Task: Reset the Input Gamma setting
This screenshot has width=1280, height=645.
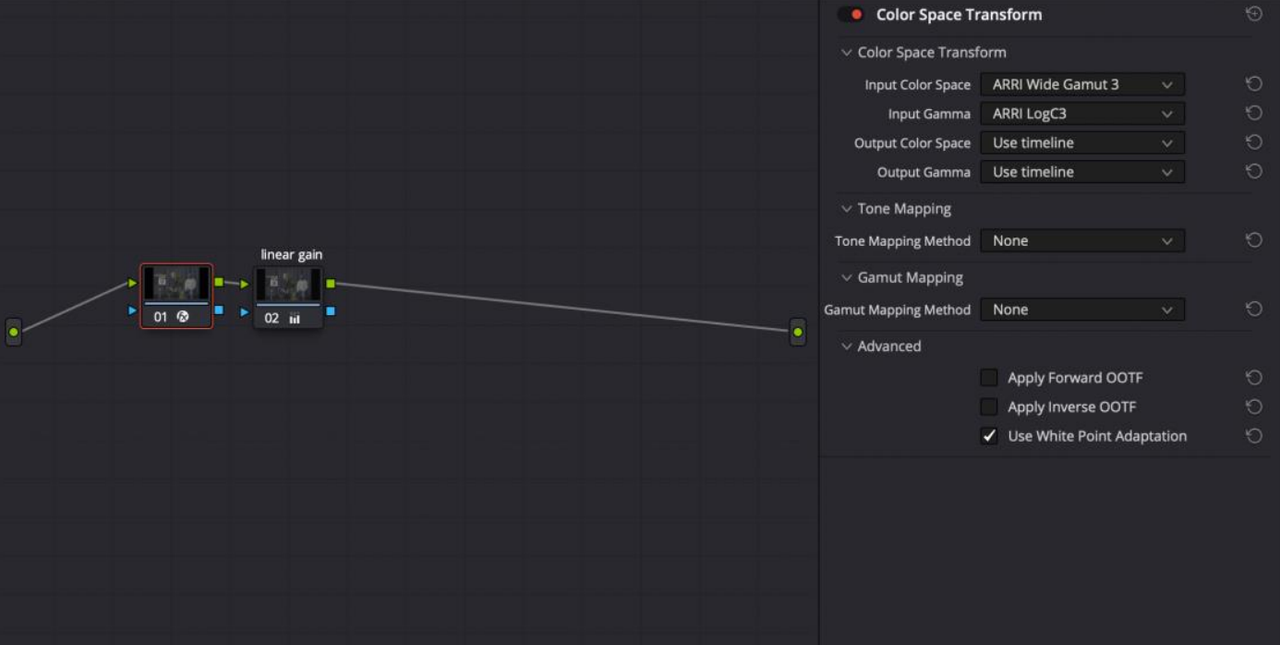Action: tap(1254, 114)
